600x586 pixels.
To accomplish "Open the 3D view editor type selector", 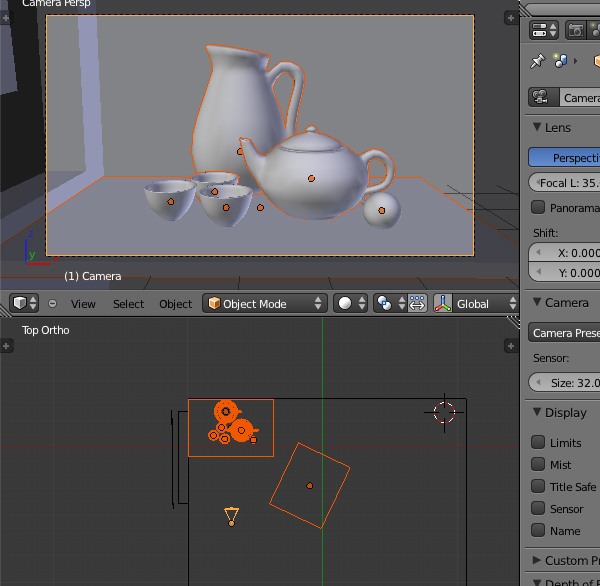I will pos(24,304).
